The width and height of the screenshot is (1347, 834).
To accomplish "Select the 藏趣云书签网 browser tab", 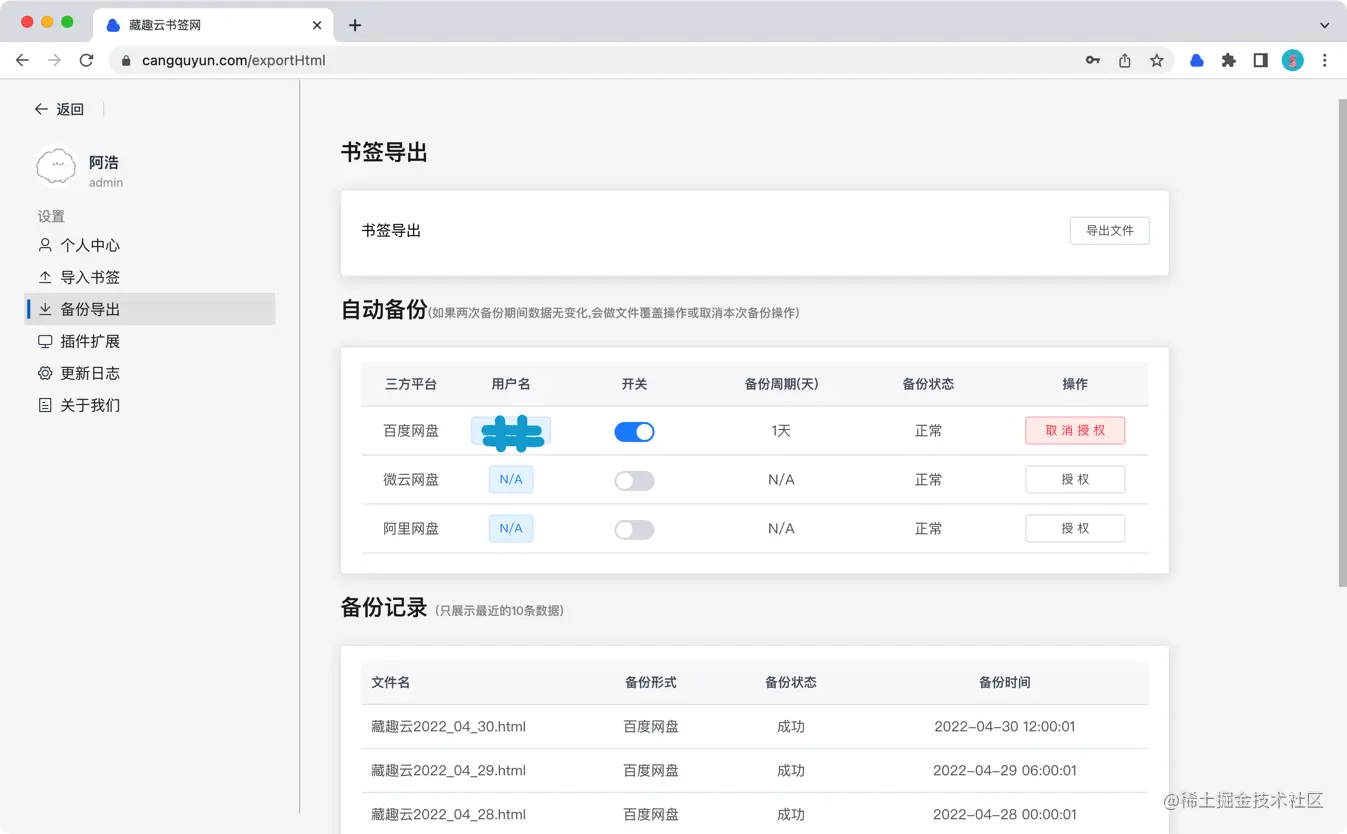I will point(213,25).
